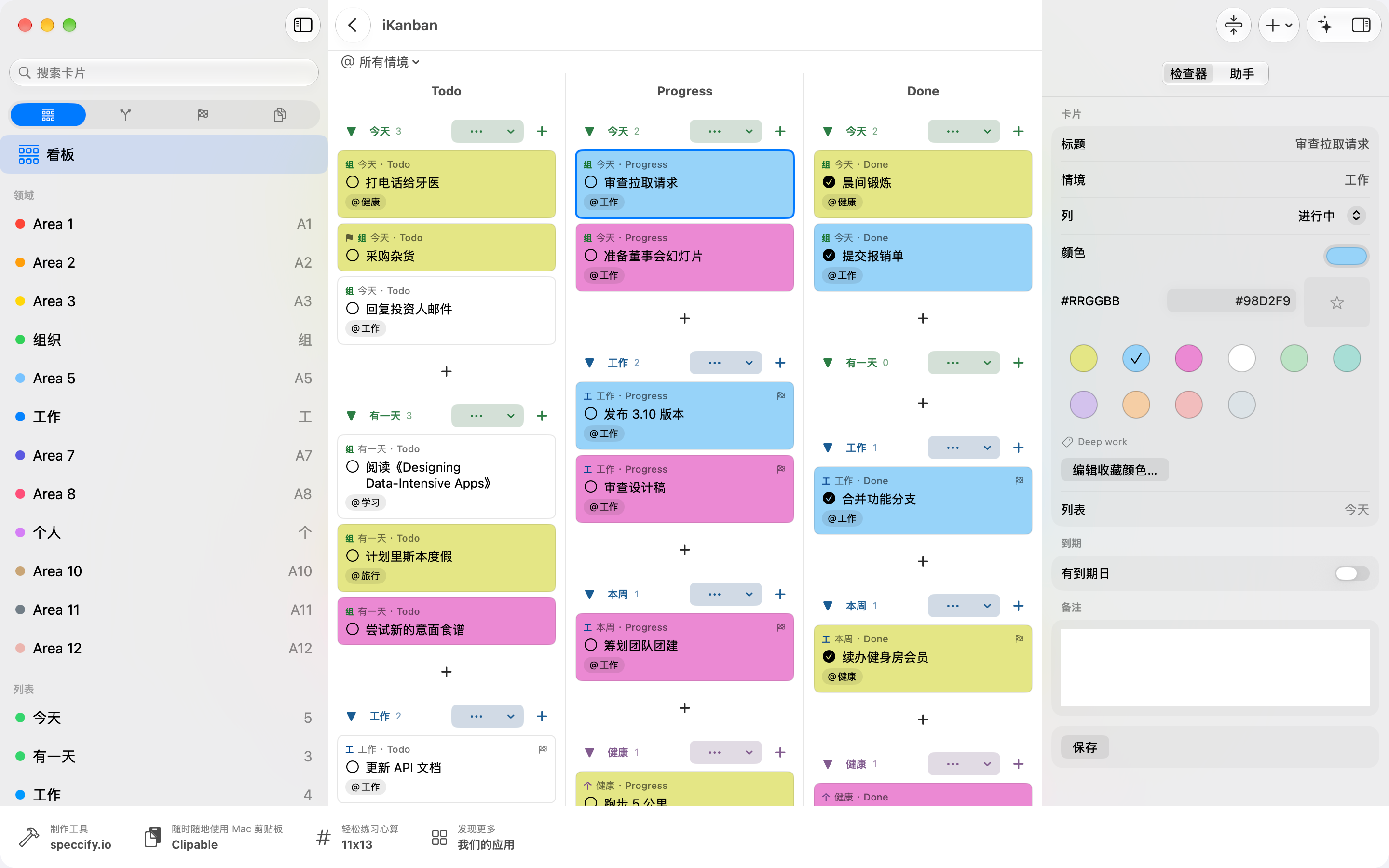The image size is (1389, 868).
Task: Select the branch view sidebar tab
Action: [x=126, y=115]
